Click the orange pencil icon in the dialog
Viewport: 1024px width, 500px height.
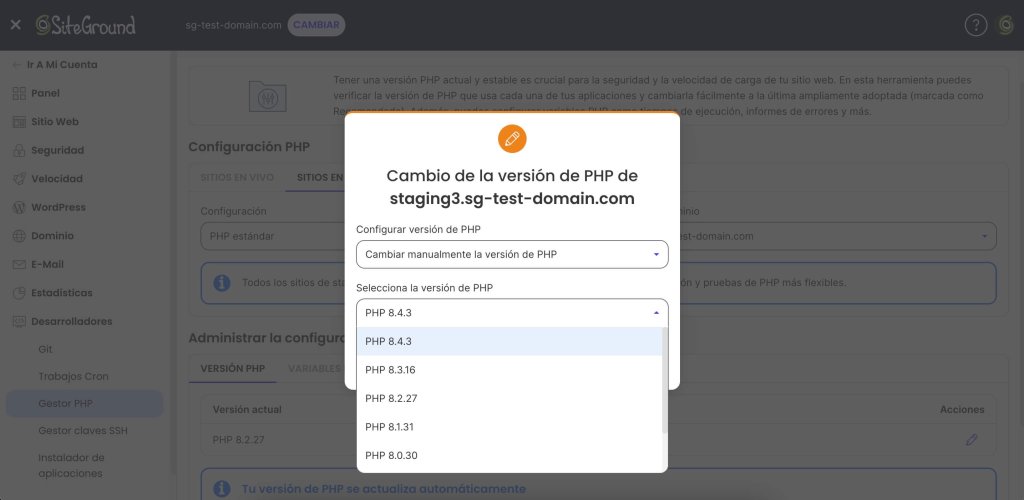(x=512, y=139)
